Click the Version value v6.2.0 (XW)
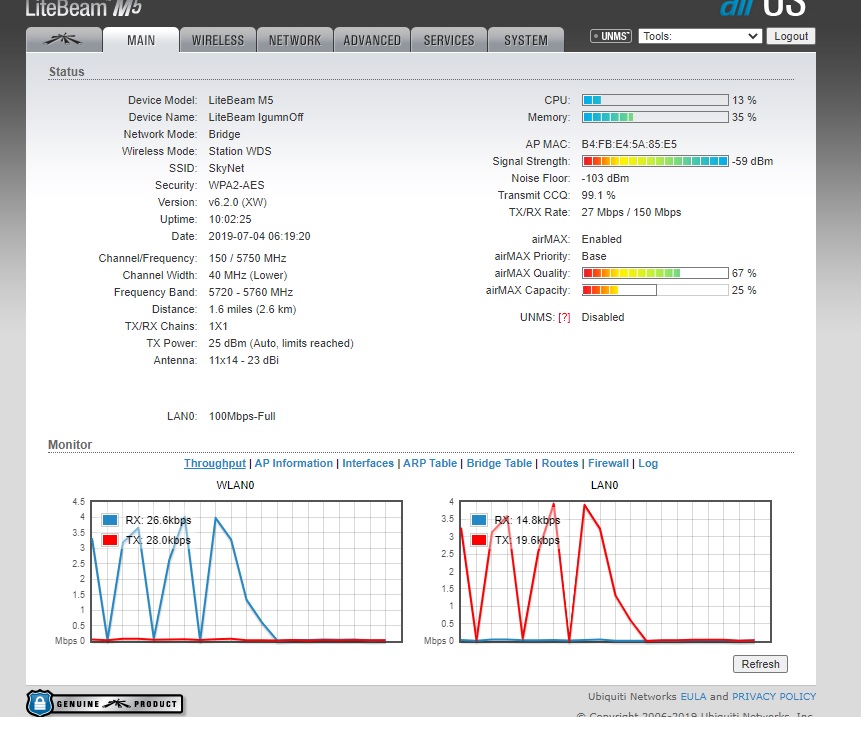The width and height of the screenshot is (861, 730). (x=238, y=202)
